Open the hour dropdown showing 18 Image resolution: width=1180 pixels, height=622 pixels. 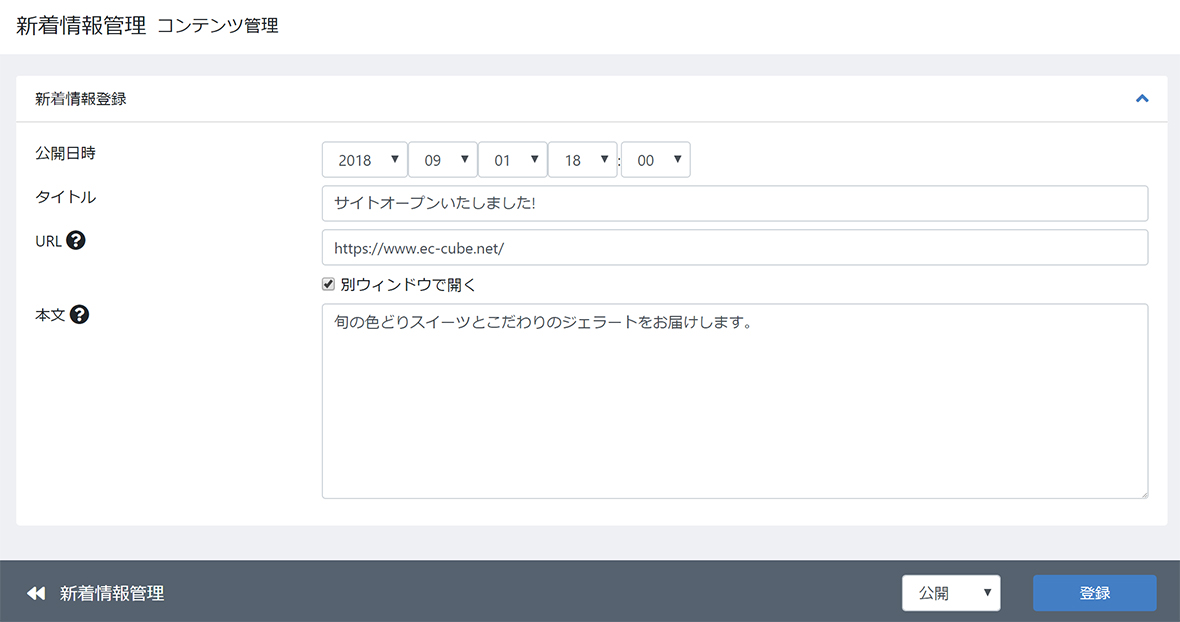click(x=582, y=159)
